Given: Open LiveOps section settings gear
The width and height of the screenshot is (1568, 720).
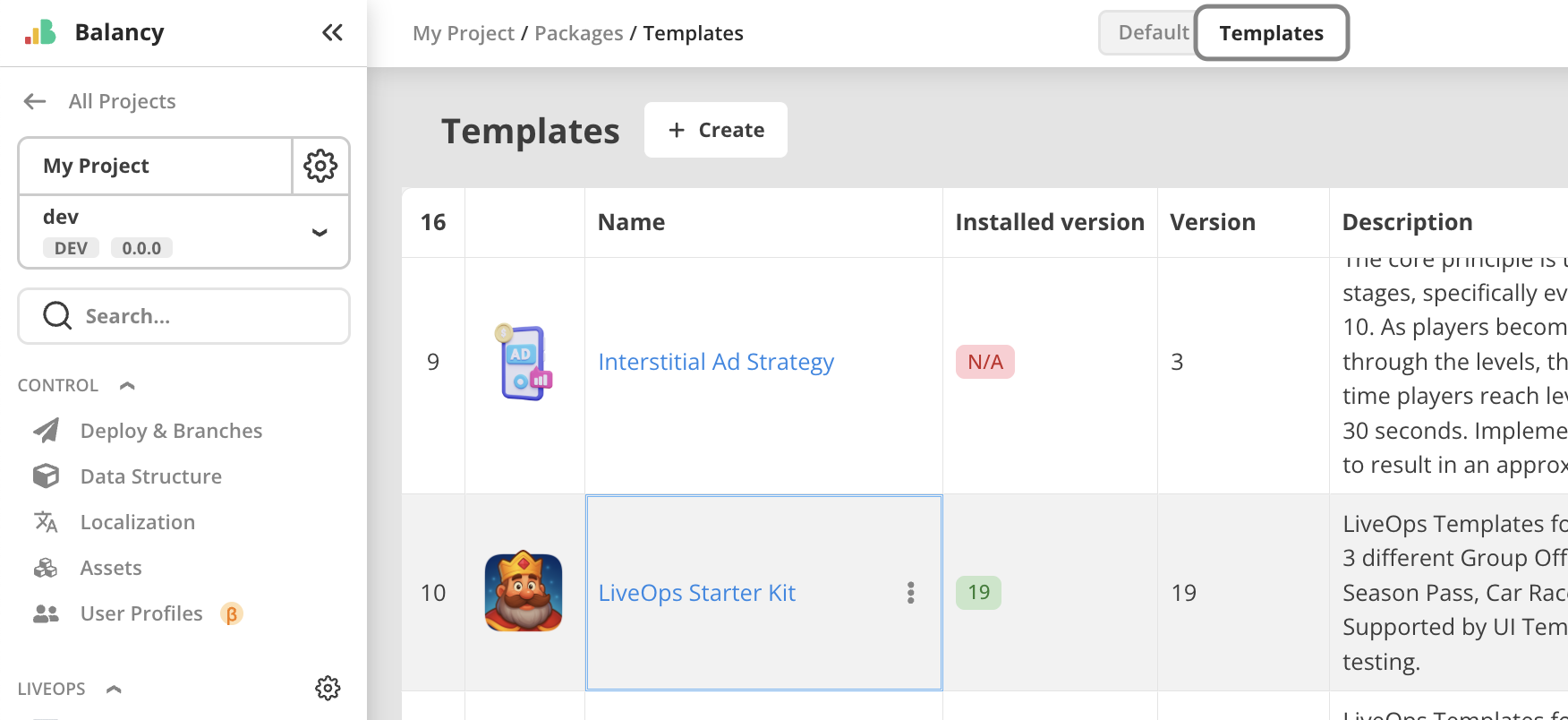Looking at the screenshot, I should [328, 688].
